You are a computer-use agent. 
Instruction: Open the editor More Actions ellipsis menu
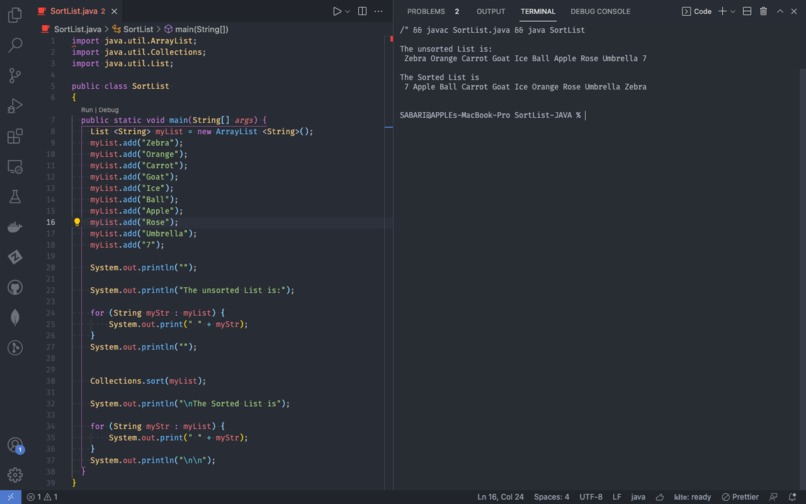pyautogui.click(x=378, y=11)
